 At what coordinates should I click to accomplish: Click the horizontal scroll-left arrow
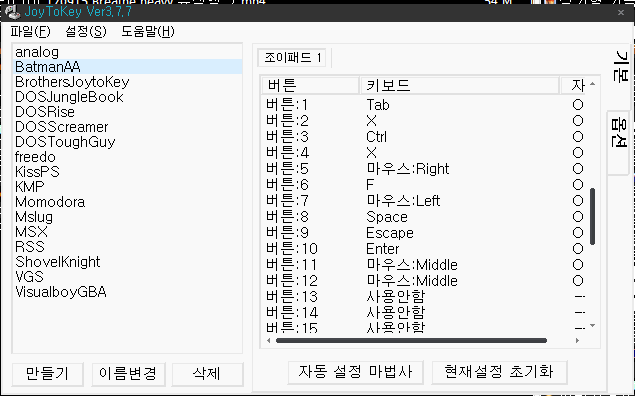click(x=268, y=341)
